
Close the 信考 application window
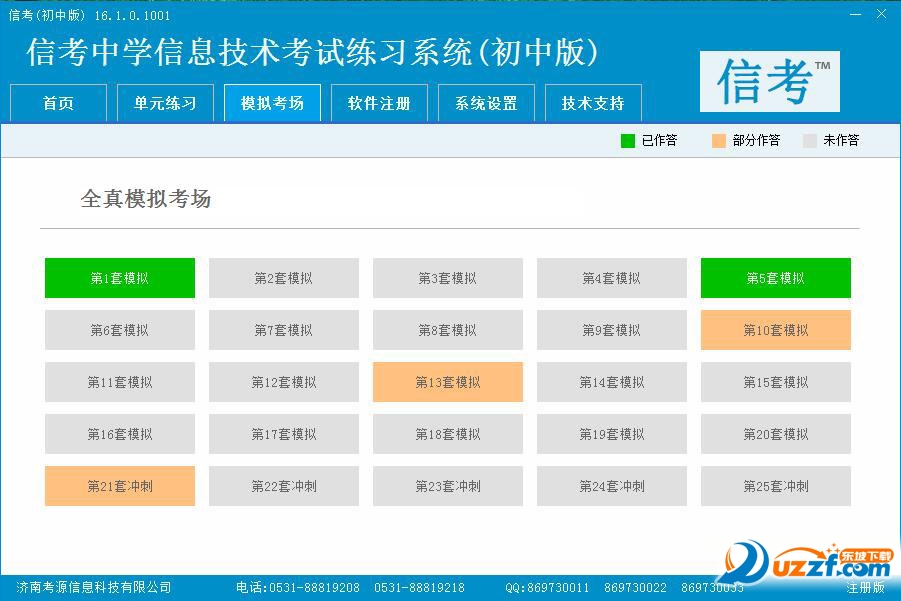click(881, 14)
